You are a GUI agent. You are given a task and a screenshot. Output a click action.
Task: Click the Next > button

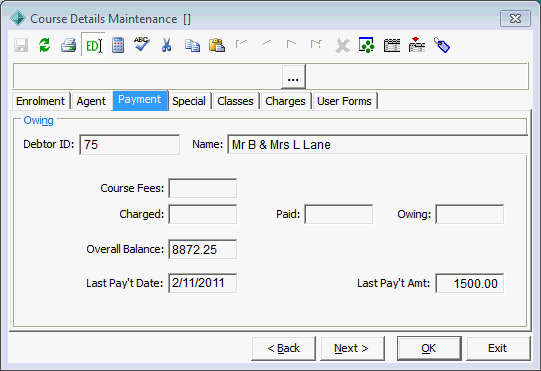pyautogui.click(x=352, y=349)
